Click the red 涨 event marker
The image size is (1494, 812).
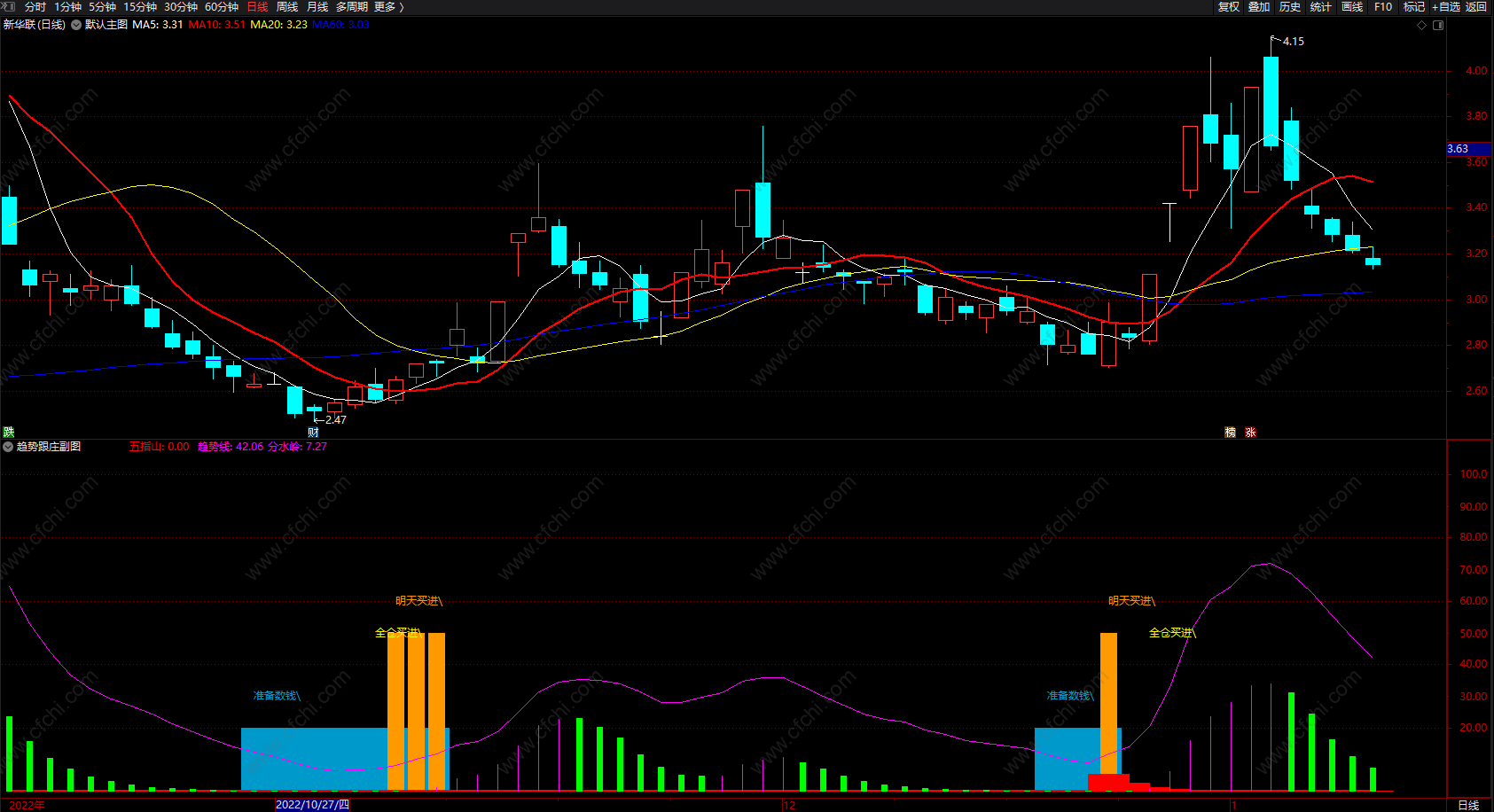point(1250,433)
